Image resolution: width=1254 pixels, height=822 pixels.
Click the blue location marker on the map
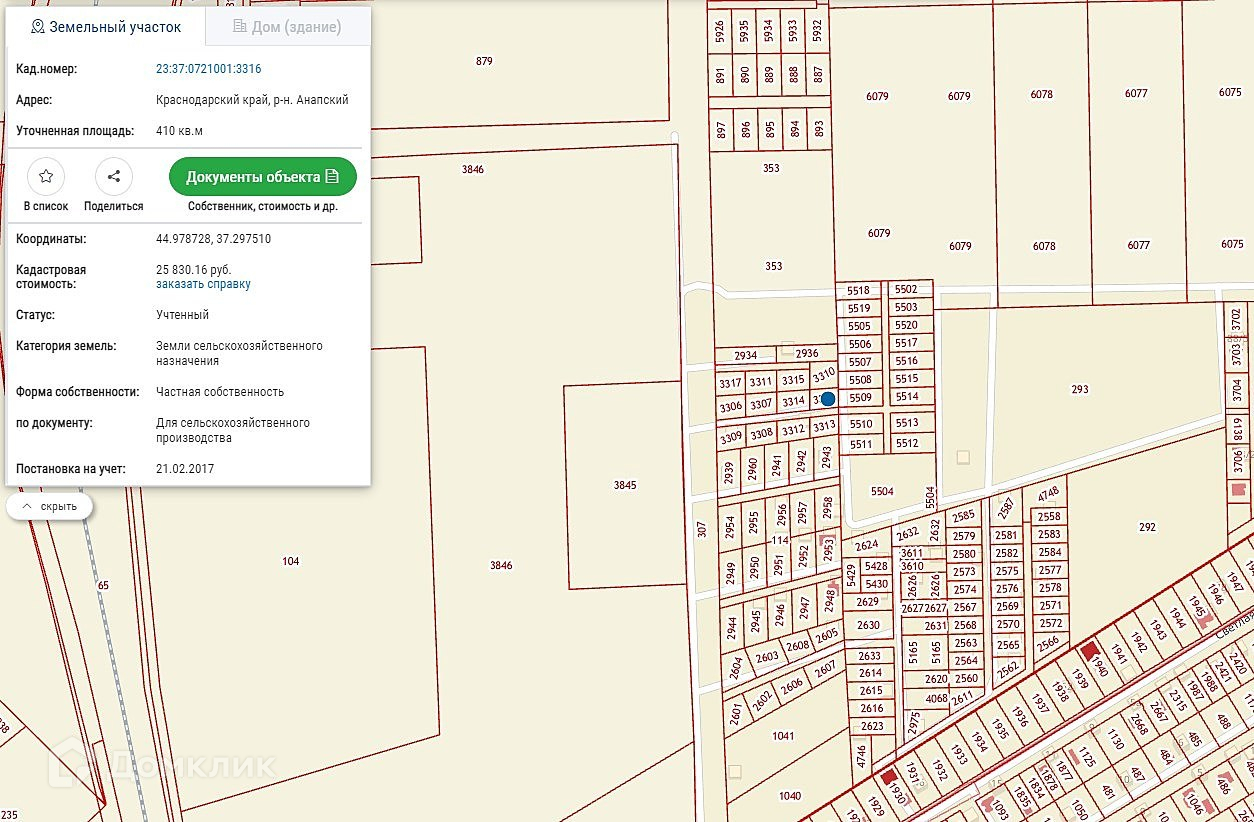tap(828, 399)
